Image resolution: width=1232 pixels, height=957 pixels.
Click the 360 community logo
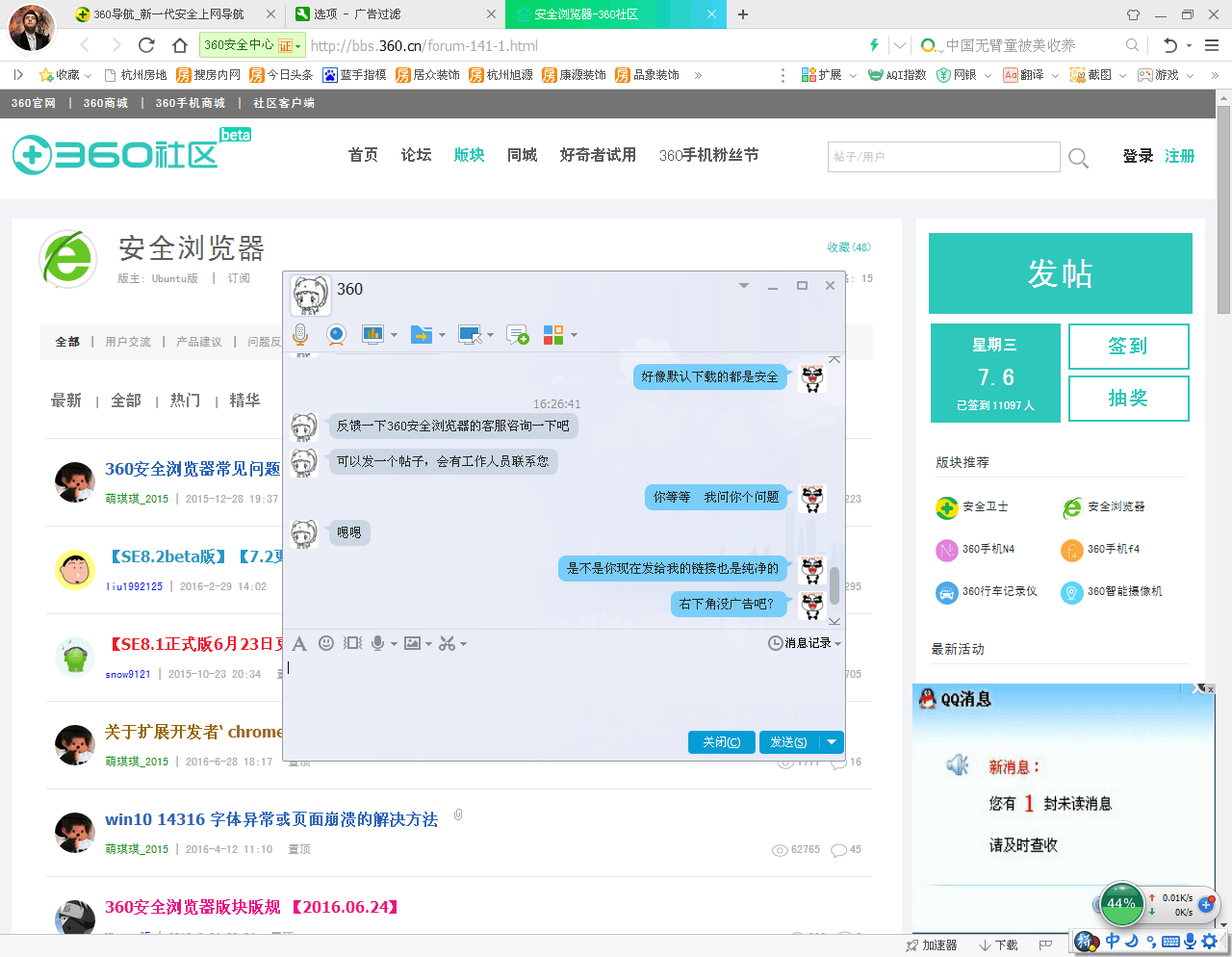[131, 152]
